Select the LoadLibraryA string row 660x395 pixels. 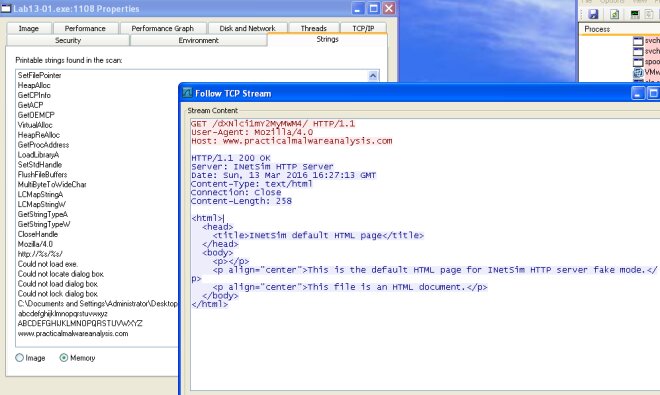point(38,155)
